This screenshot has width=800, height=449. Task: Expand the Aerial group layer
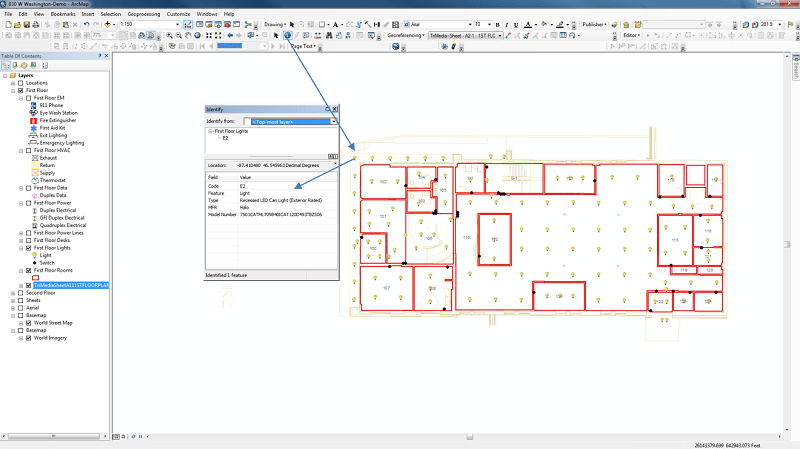click(x=13, y=308)
